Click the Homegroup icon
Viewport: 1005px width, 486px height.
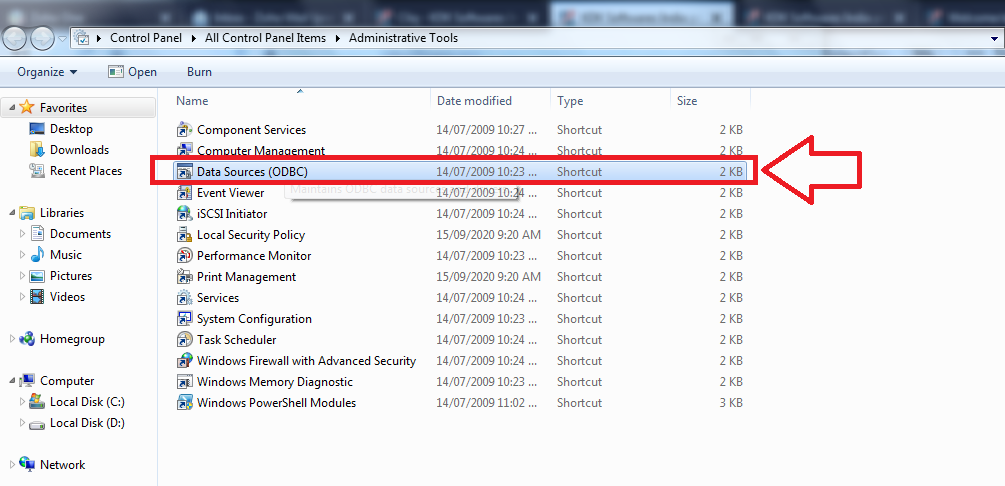(x=26, y=339)
